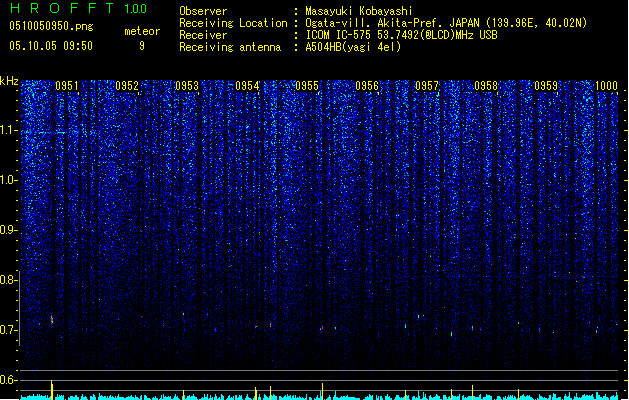Screen dimensions: 629x400
Task: Click the 0956 time marker
Action: point(367,86)
